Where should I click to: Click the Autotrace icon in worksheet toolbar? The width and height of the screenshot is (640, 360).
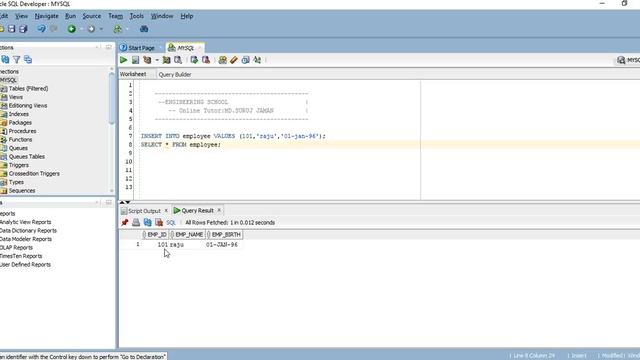coord(166,60)
